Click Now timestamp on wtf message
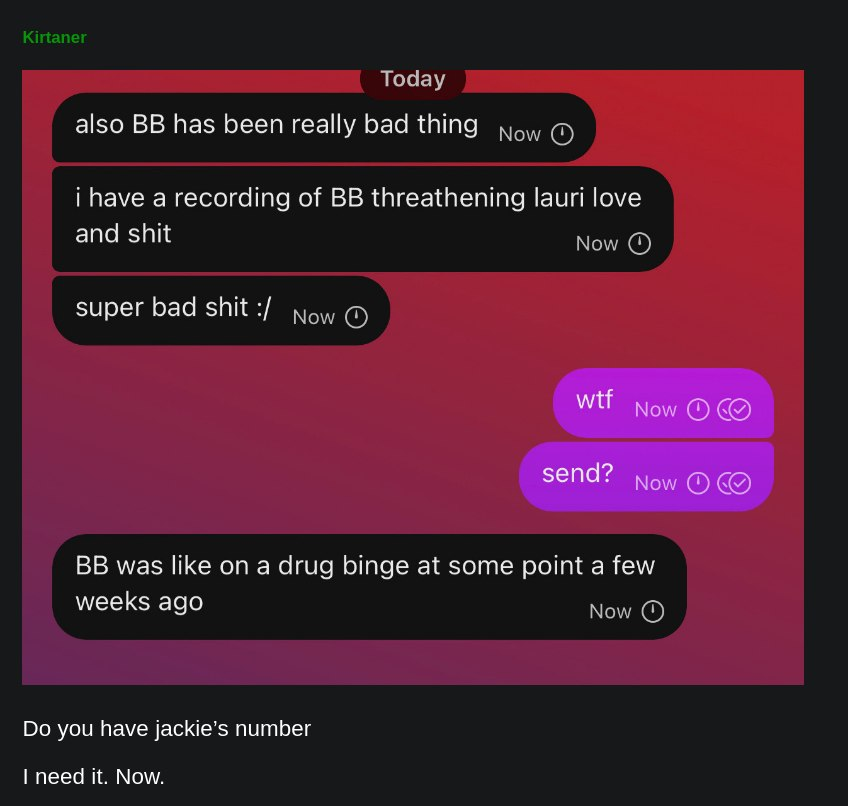 coord(655,409)
